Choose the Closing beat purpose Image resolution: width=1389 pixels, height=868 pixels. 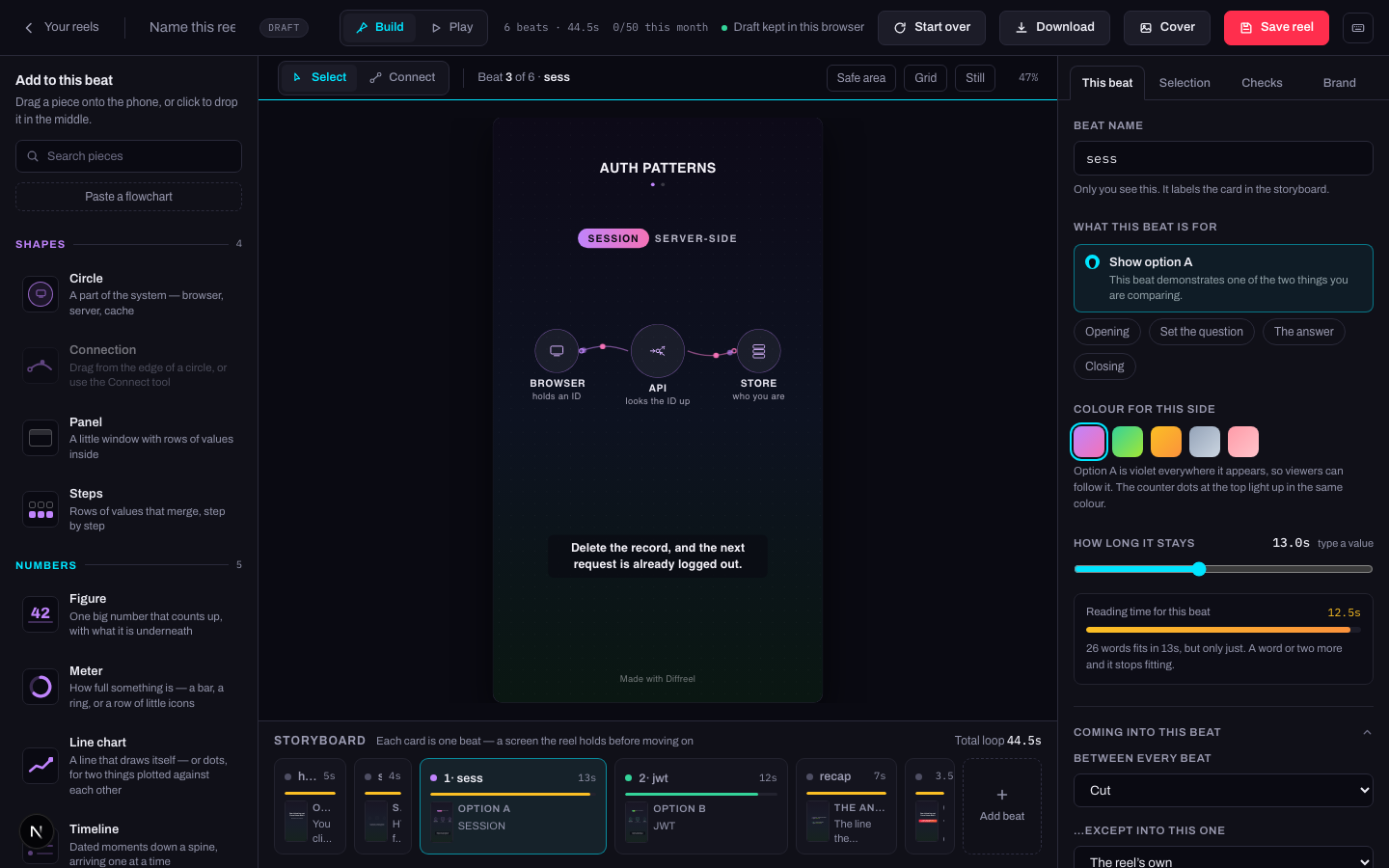tap(1104, 366)
